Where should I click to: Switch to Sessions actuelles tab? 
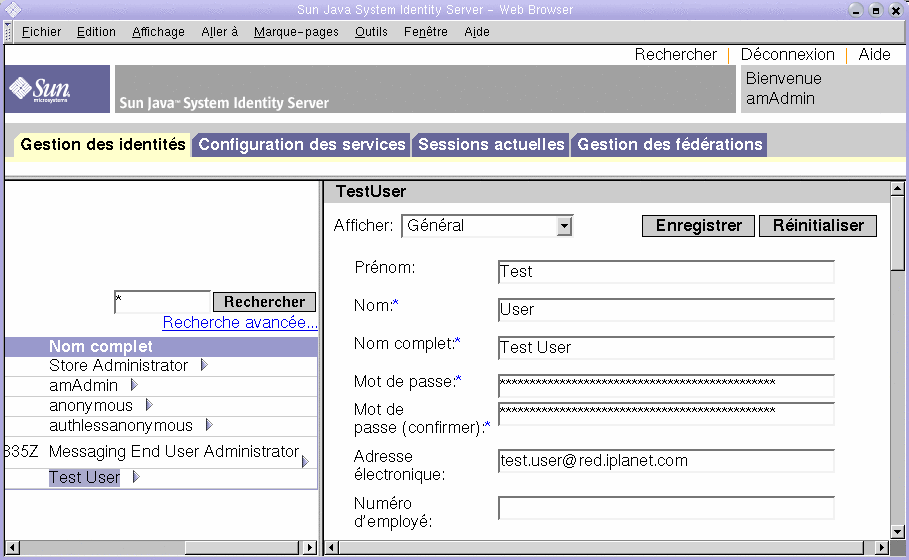pyautogui.click(x=491, y=144)
